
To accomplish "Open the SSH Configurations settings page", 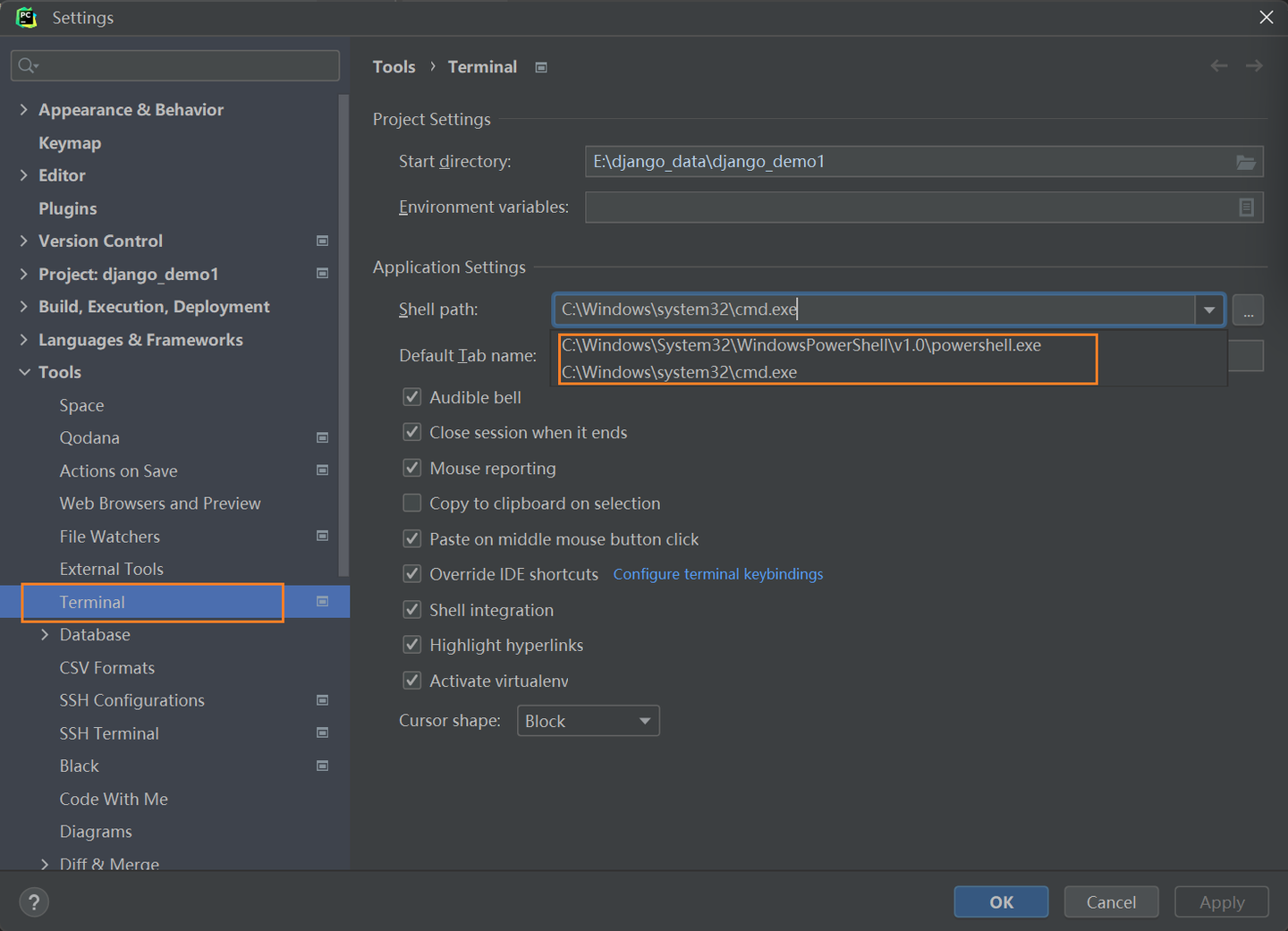I will (x=131, y=699).
